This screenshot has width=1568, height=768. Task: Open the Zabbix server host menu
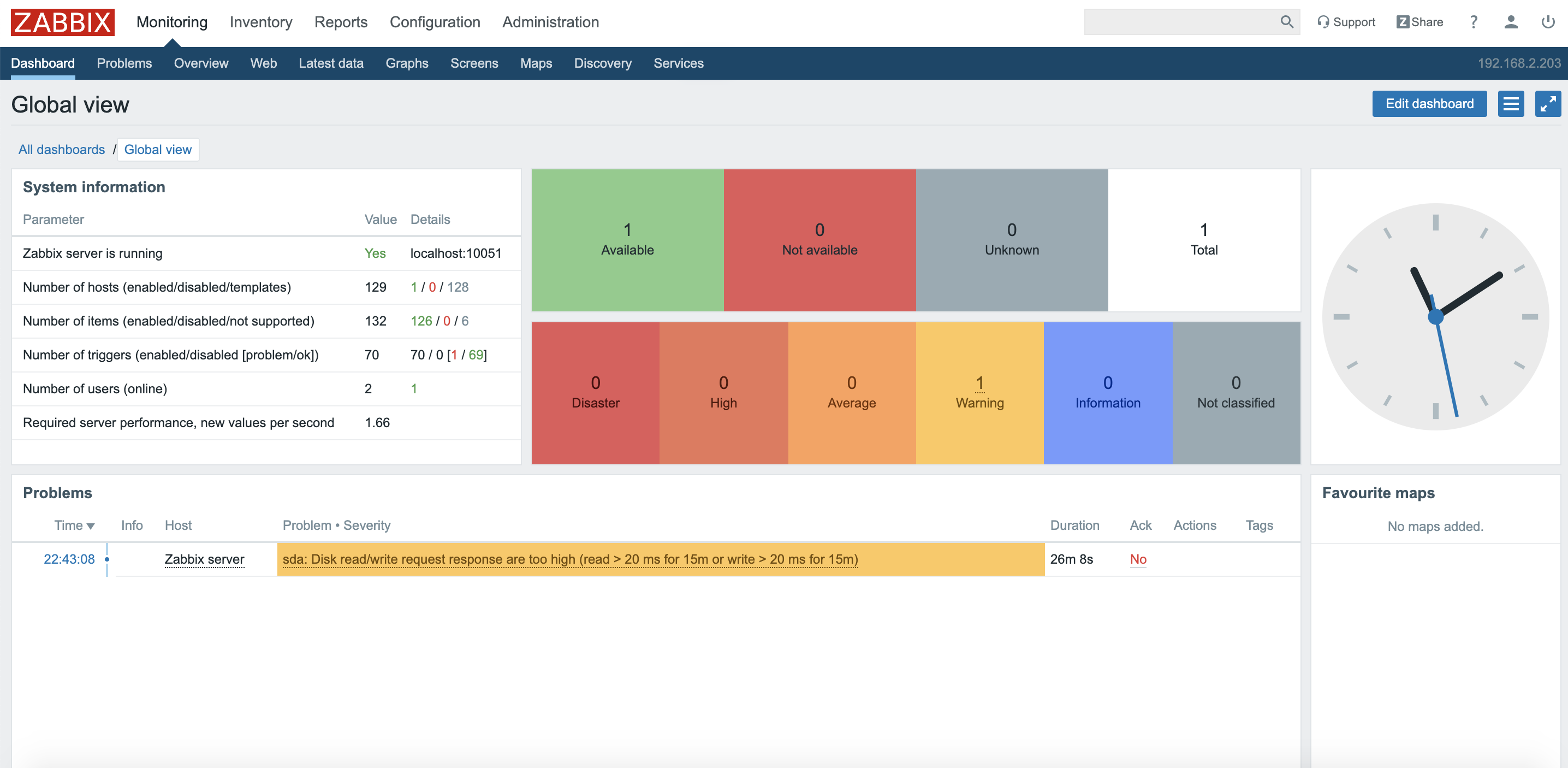(x=204, y=559)
